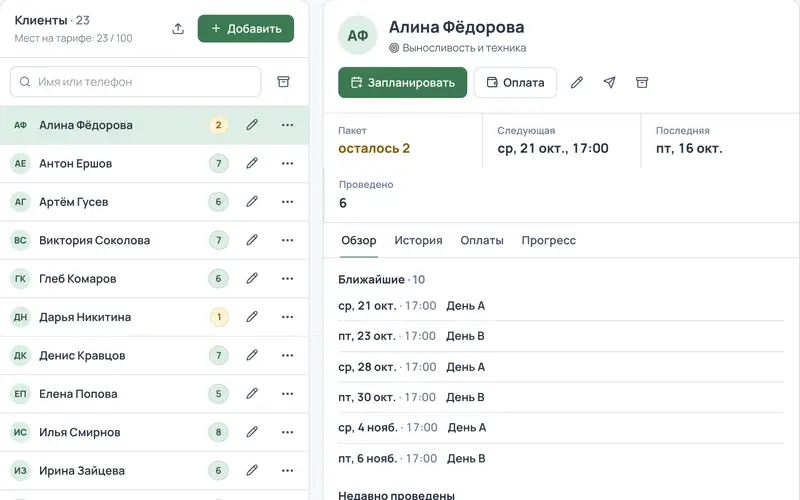Select client Артём Гусев in list

[154, 202]
